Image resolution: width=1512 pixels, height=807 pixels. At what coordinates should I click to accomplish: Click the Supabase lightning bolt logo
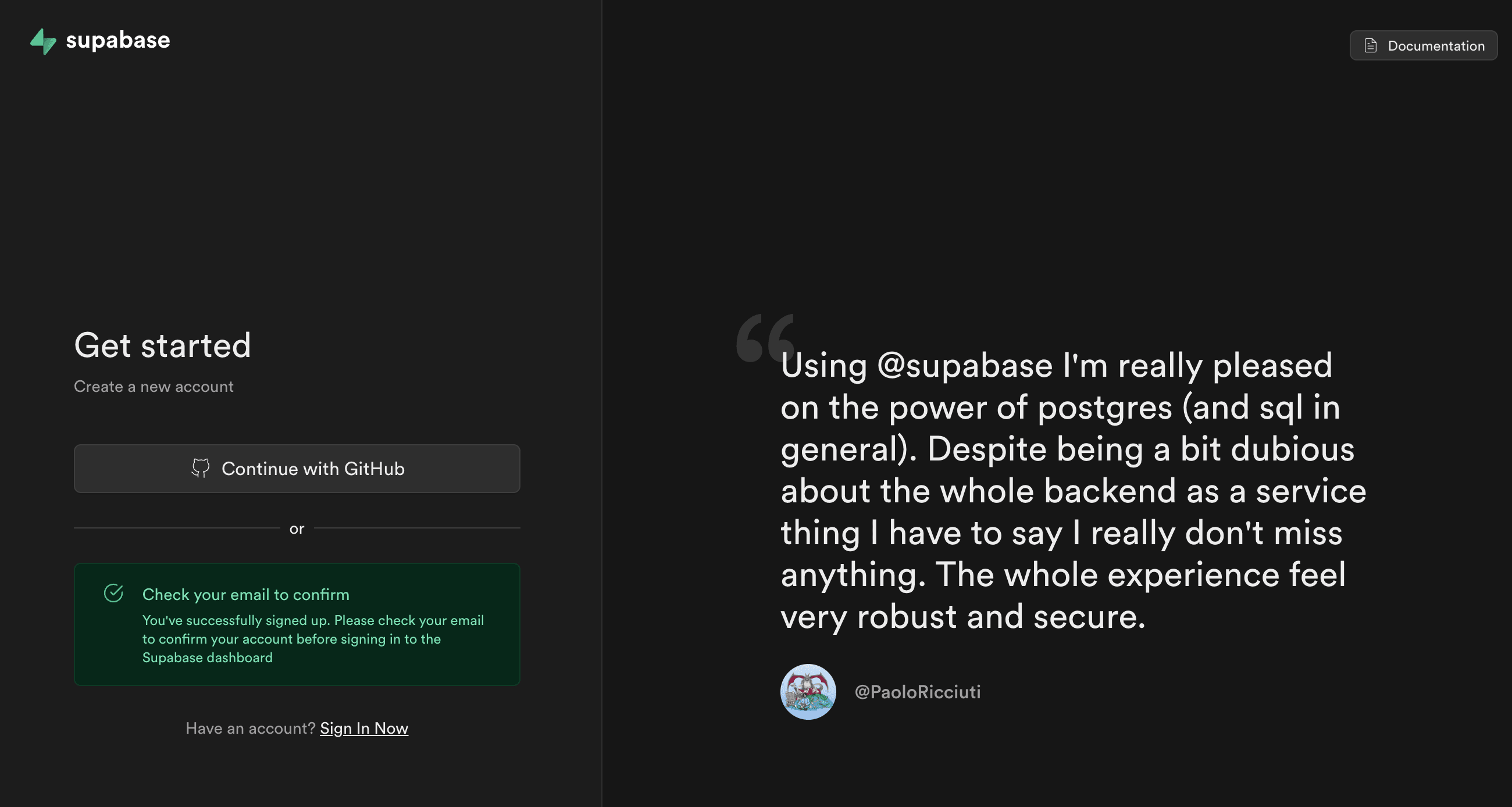[43, 41]
